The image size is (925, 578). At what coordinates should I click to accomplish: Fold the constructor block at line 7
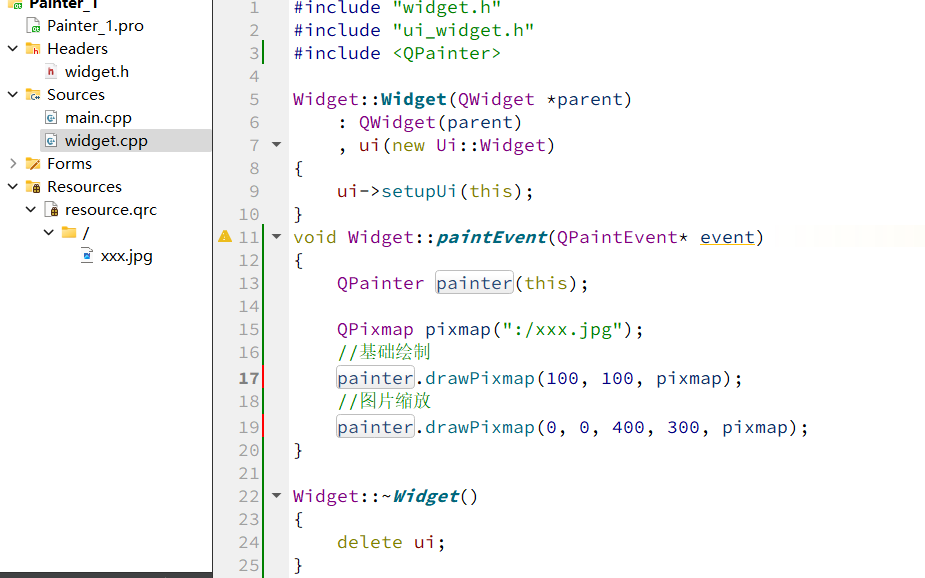click(276, 144)
